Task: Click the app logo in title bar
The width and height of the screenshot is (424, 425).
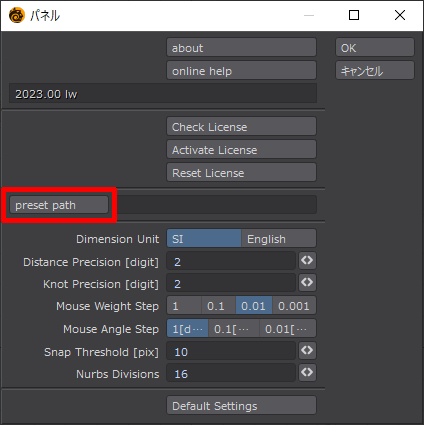Action: 17,15
